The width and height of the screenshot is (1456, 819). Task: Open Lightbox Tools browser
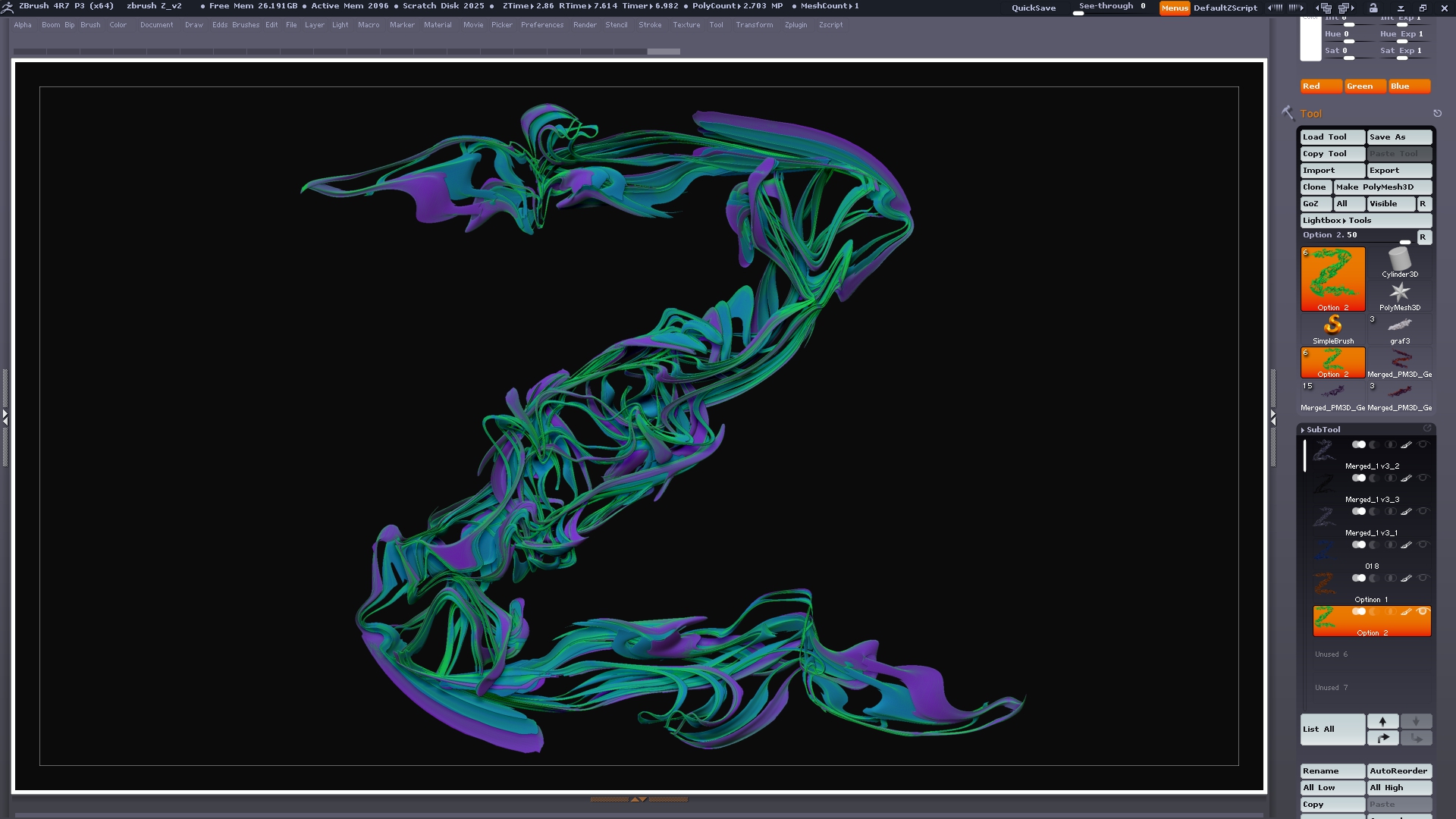click(1365, 220)
